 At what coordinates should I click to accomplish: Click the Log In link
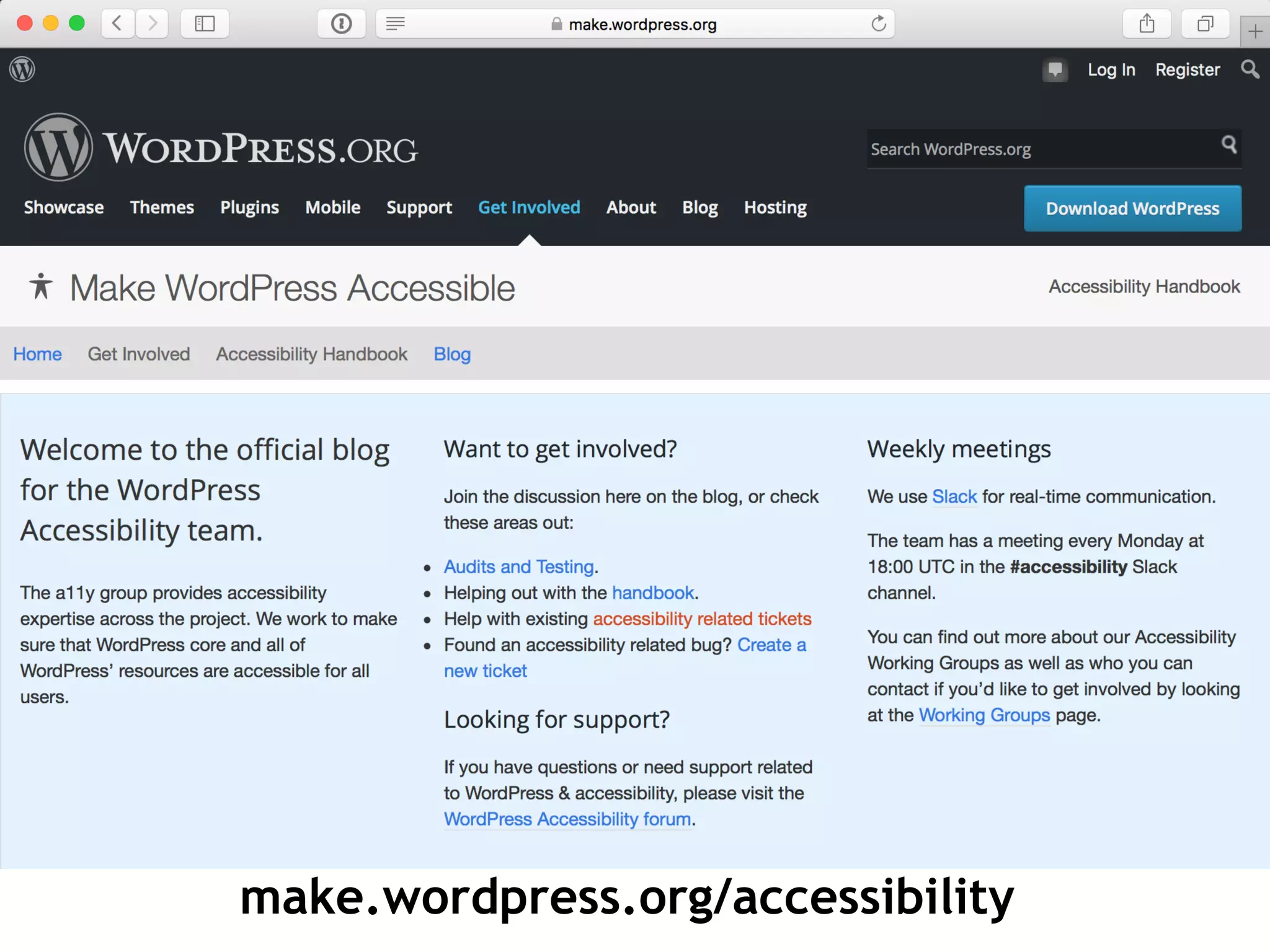coord(1111,69)
